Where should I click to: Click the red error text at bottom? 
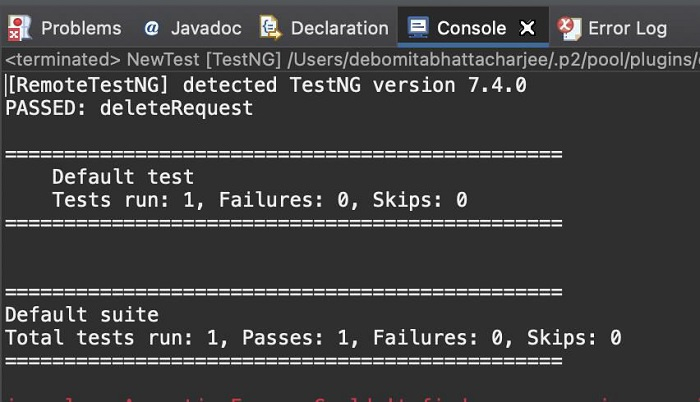pos(300,397)
